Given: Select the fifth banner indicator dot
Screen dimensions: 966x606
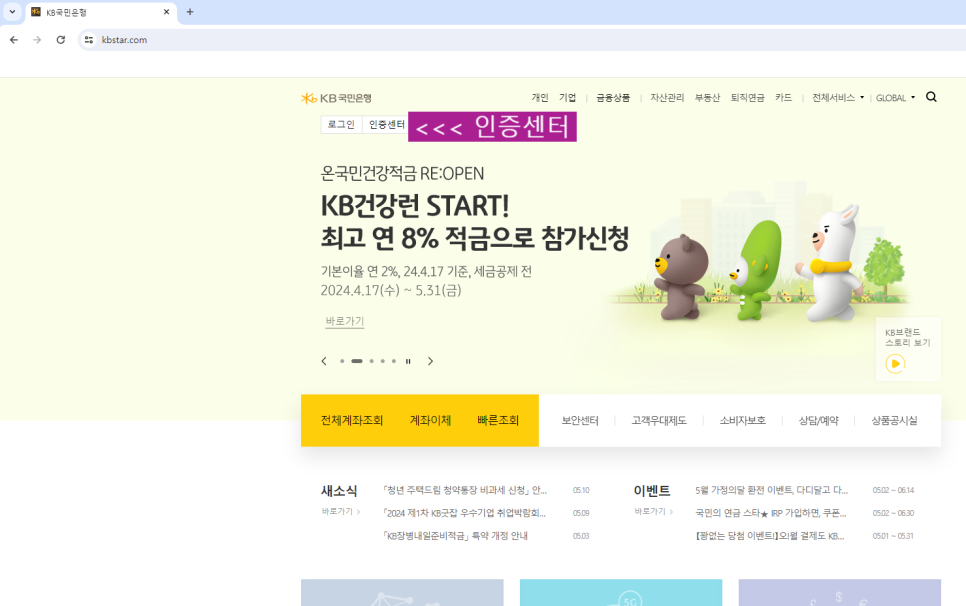Looking at the screenshot, I should tap(394, 361).
